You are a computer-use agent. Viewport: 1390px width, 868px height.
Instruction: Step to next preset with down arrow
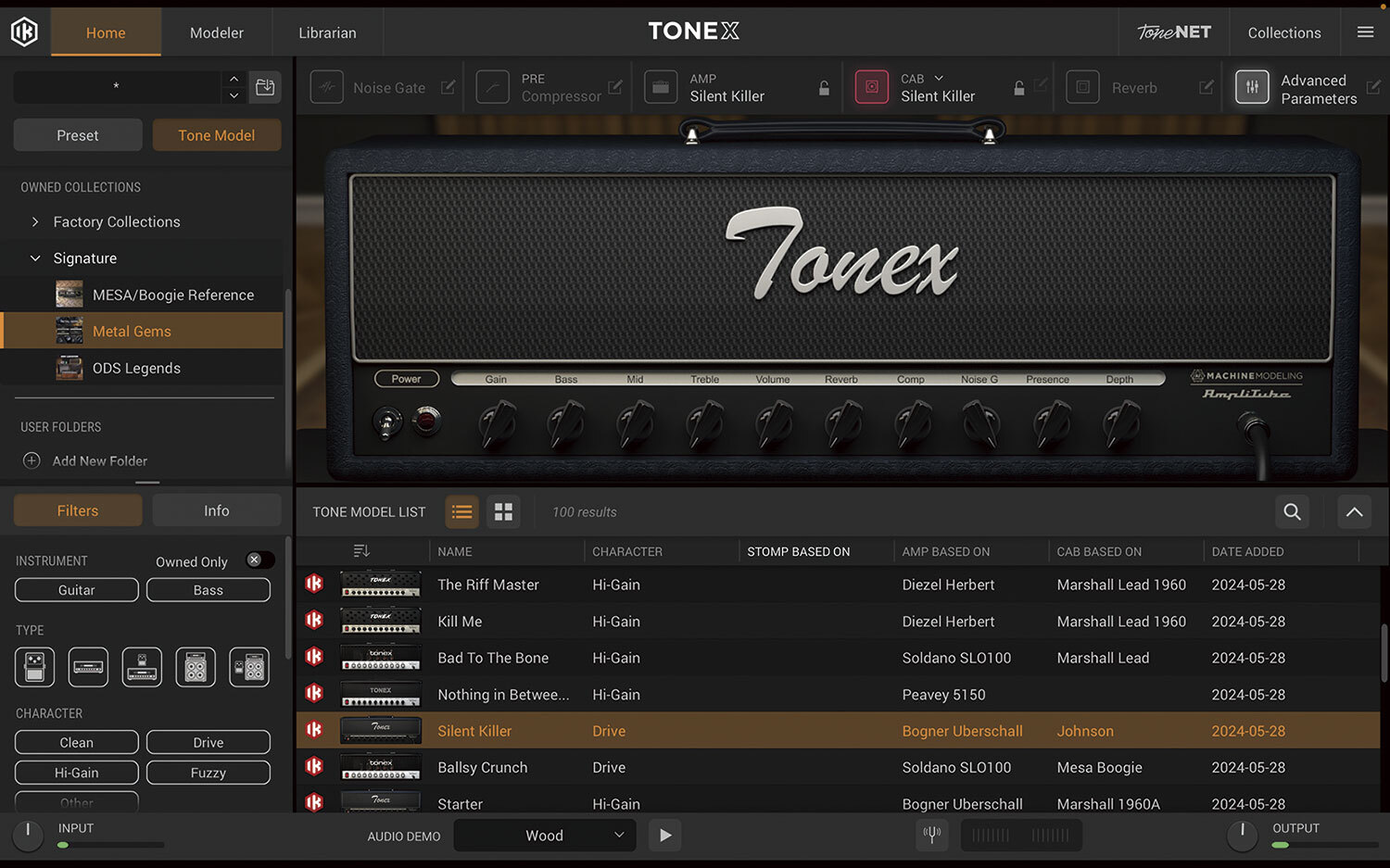[x=234, y=95]
